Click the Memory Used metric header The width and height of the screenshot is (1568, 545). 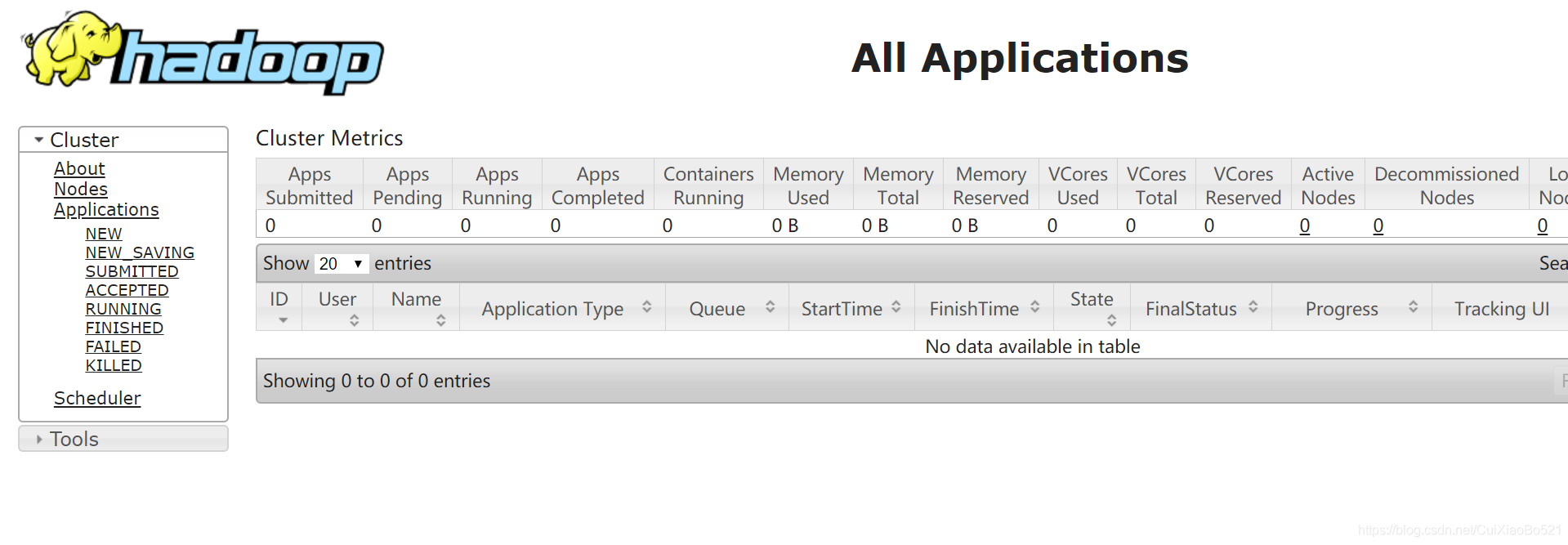(808, 185)
